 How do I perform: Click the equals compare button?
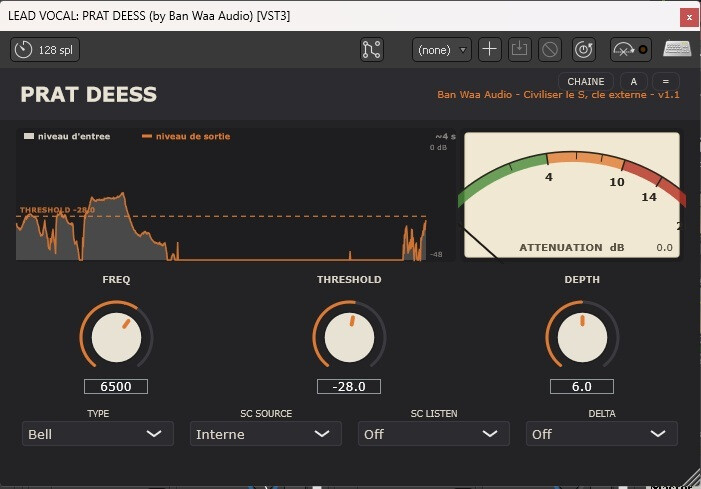666,82
